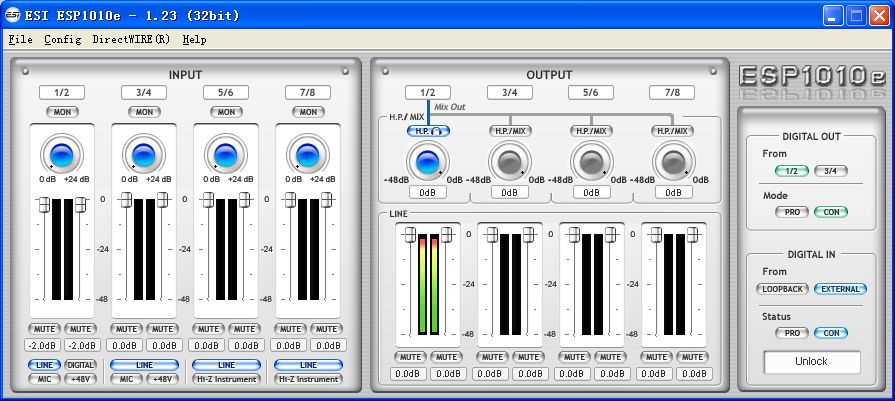
Task: Mute right channel of input 5/6
Action: point(244,329)
